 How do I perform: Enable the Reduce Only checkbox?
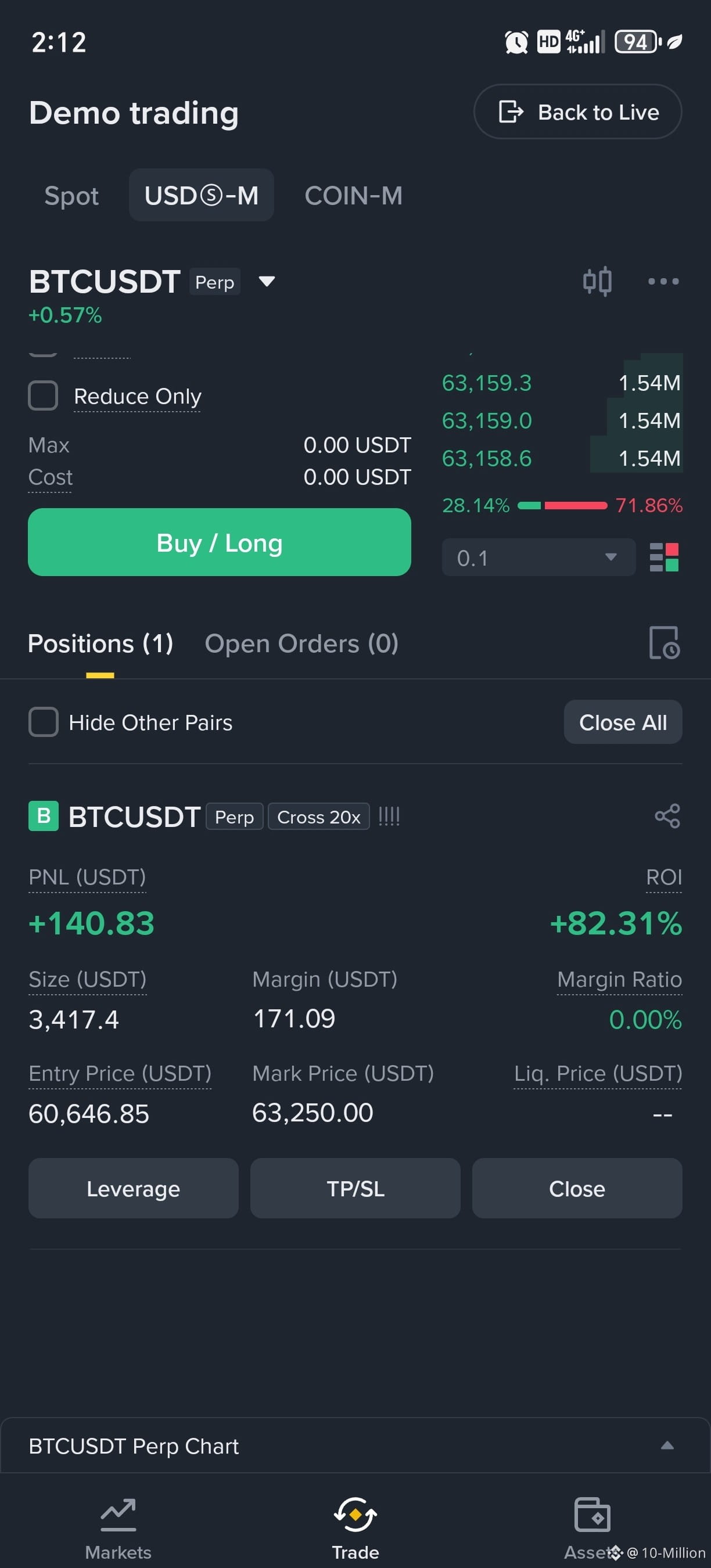pyautogui.click(x=43, y=395)
